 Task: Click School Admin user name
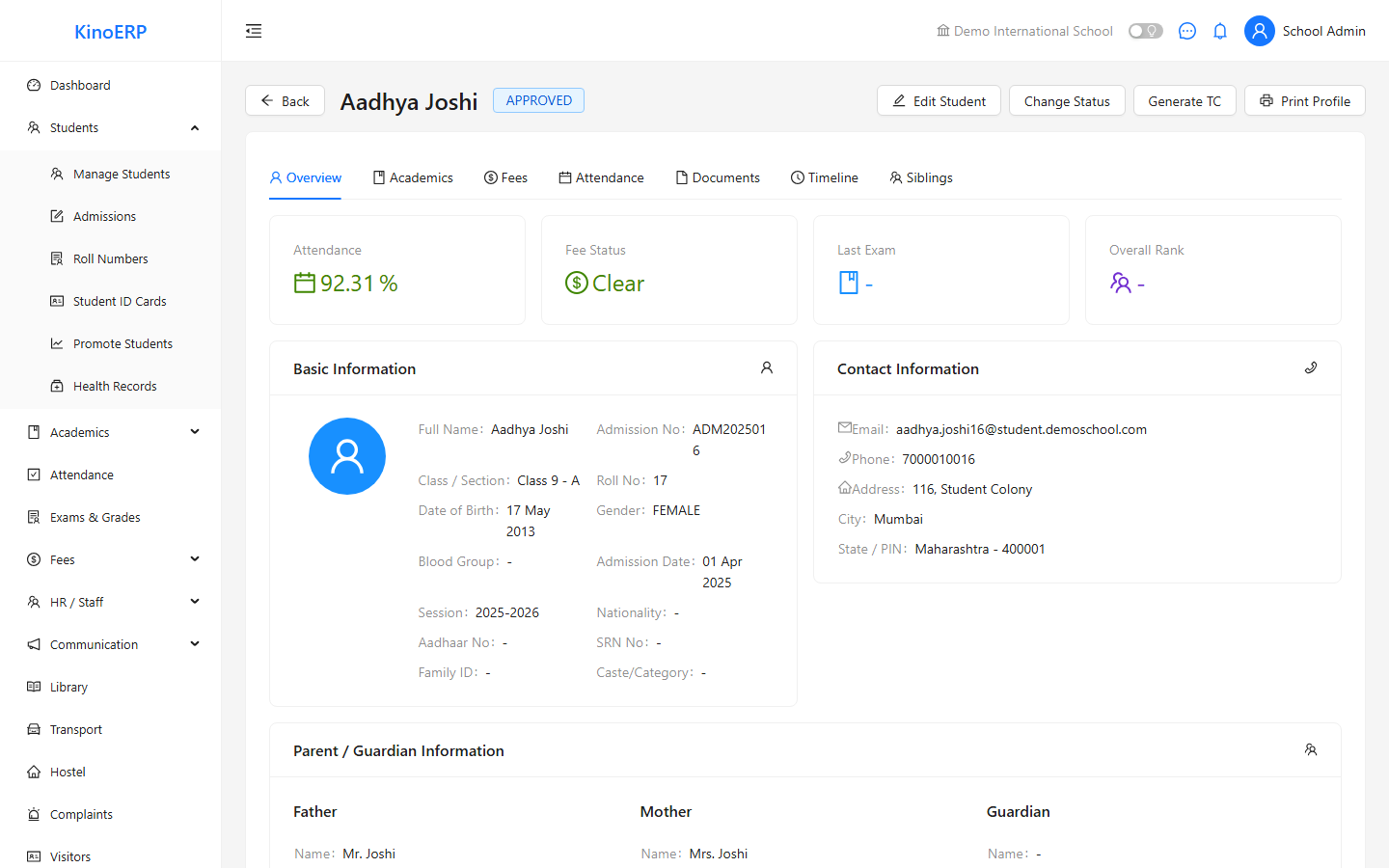[1323, 31]
